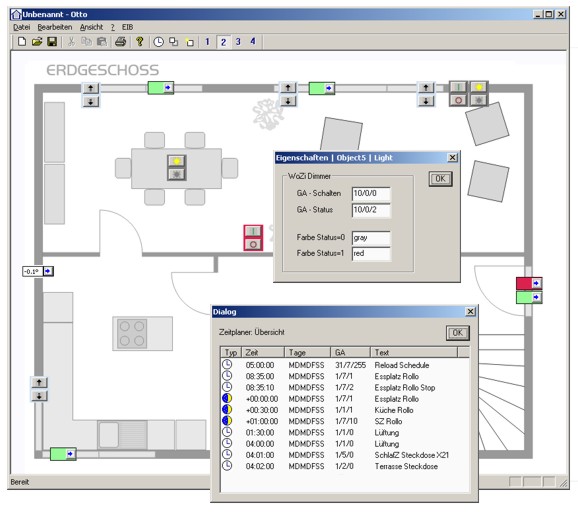Raise the top-left window blind arrow
Image resolution: width=578 pixels, height=512 pixels.
(x=91, y=88)
